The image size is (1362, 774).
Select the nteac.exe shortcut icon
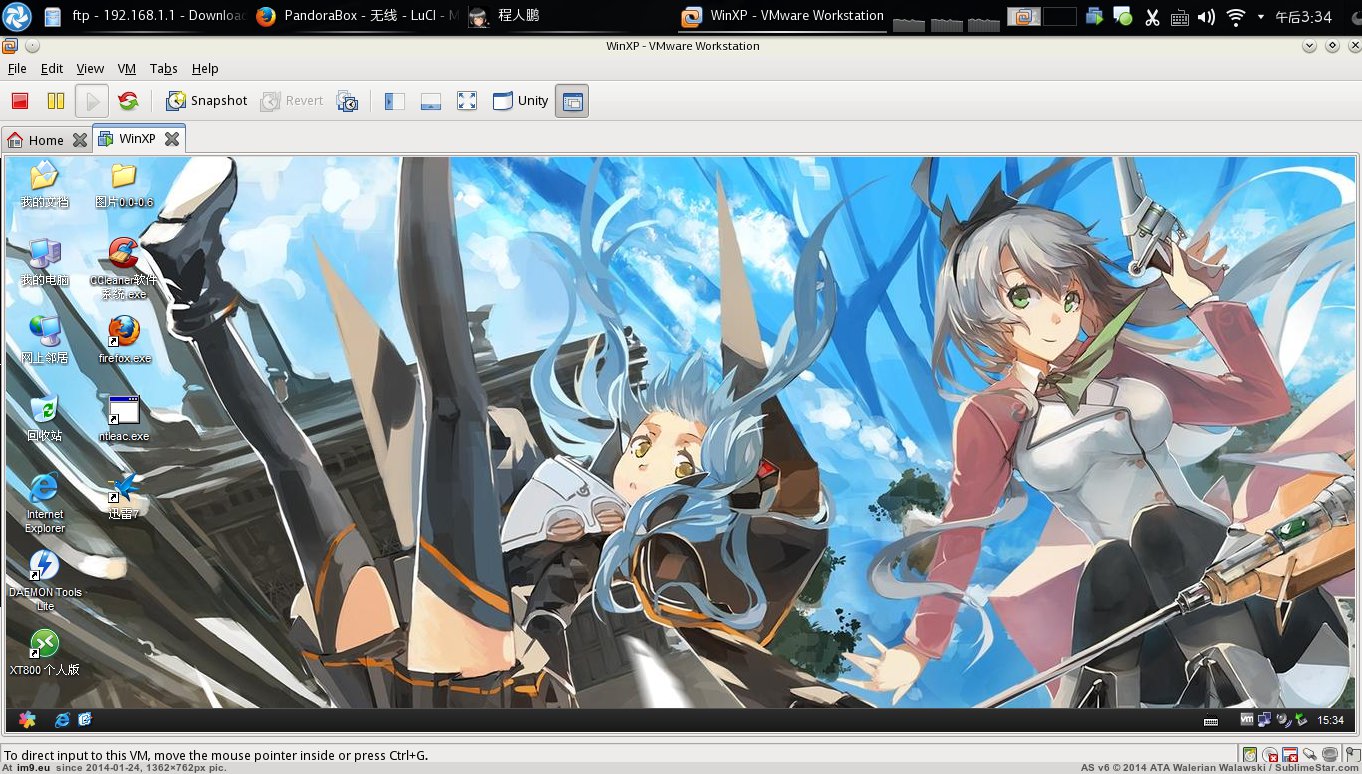[124, 418]
